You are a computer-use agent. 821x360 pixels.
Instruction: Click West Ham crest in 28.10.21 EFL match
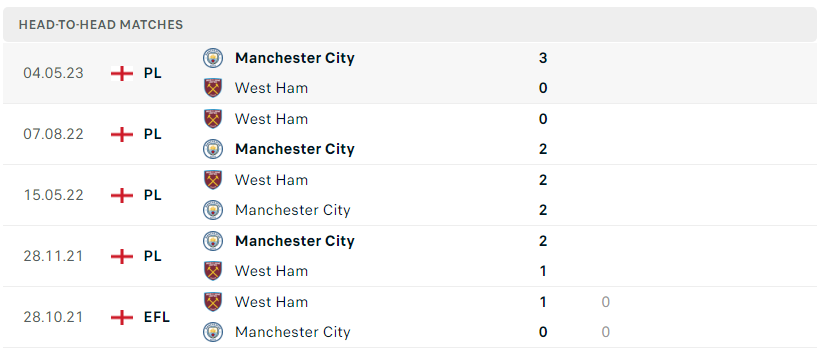tap(213, 302)
